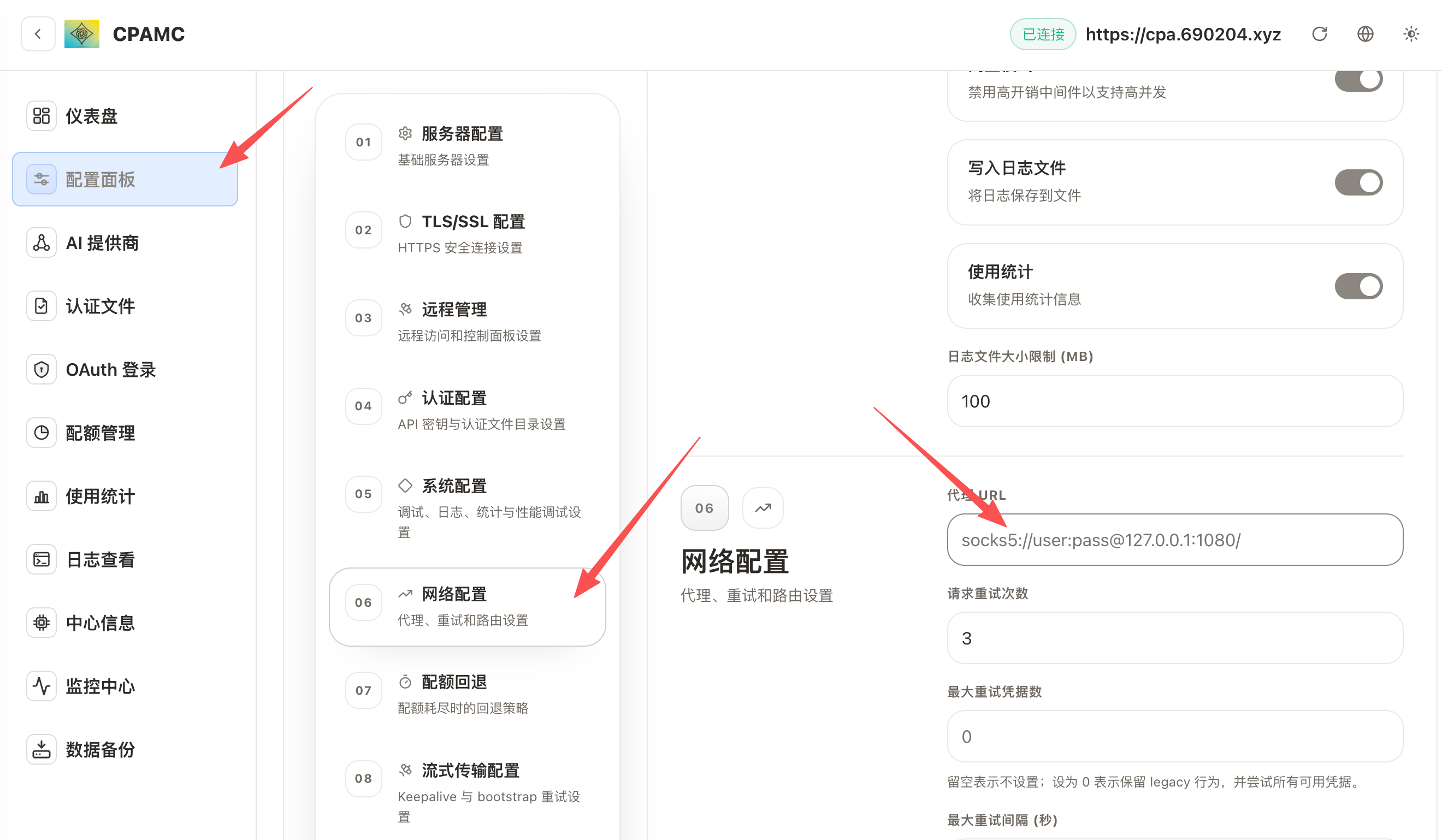This screenshot has width=1442, height=840.
Task: Open 中心信息 page
Action: tap(125, 623)
